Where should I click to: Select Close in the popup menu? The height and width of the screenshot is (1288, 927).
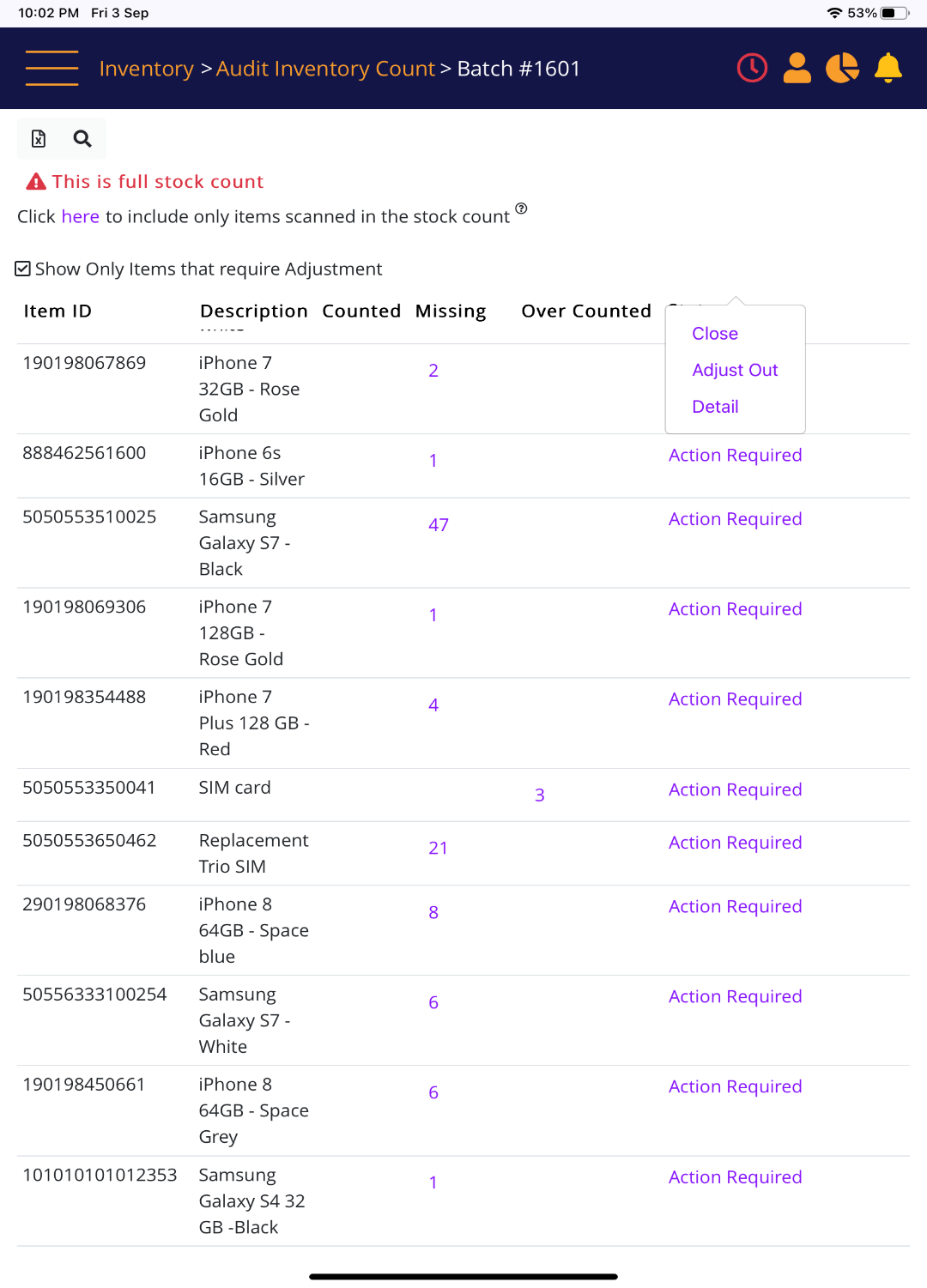[715, 334]
